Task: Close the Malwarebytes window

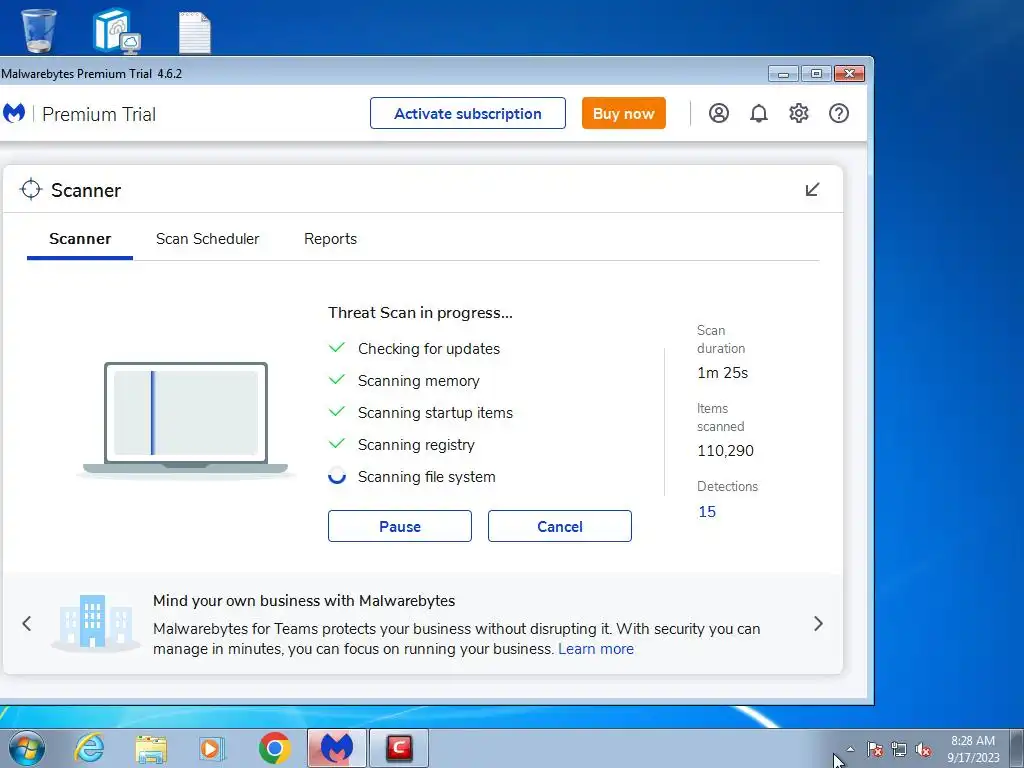Action: [x=849, y=74]
